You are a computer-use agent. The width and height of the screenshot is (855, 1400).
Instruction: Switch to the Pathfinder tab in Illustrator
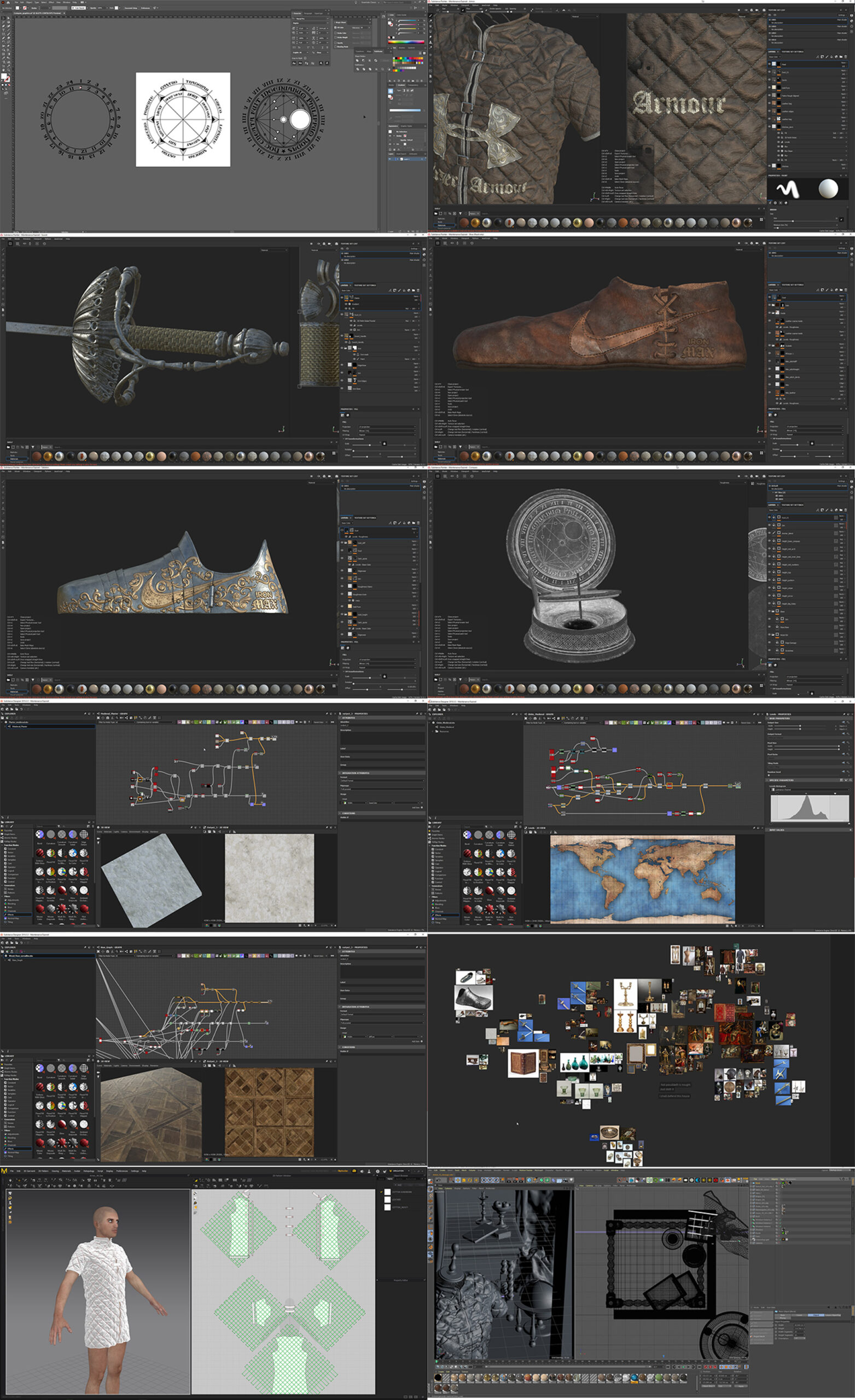pyautogui.click(x=378, y=51)
